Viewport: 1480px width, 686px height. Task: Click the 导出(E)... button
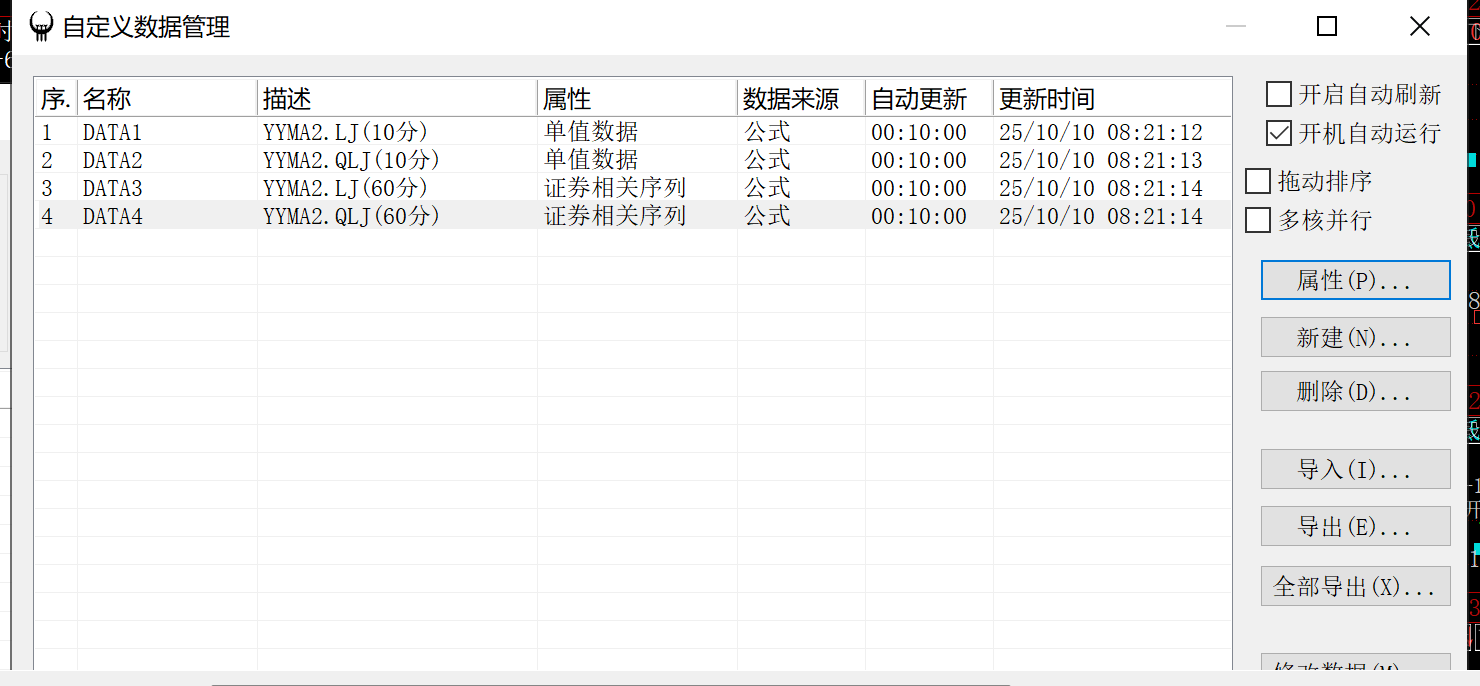tap(1355, 527)
